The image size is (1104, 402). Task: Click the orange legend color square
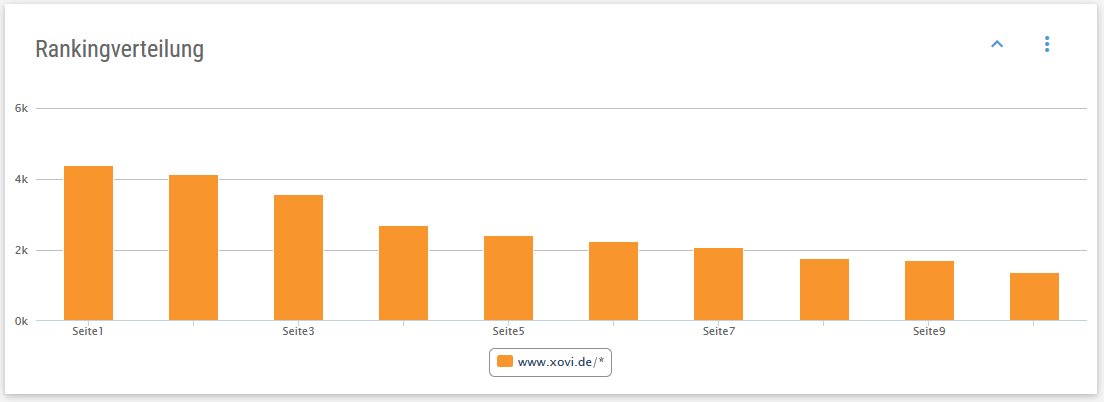(x=504, y=362)
